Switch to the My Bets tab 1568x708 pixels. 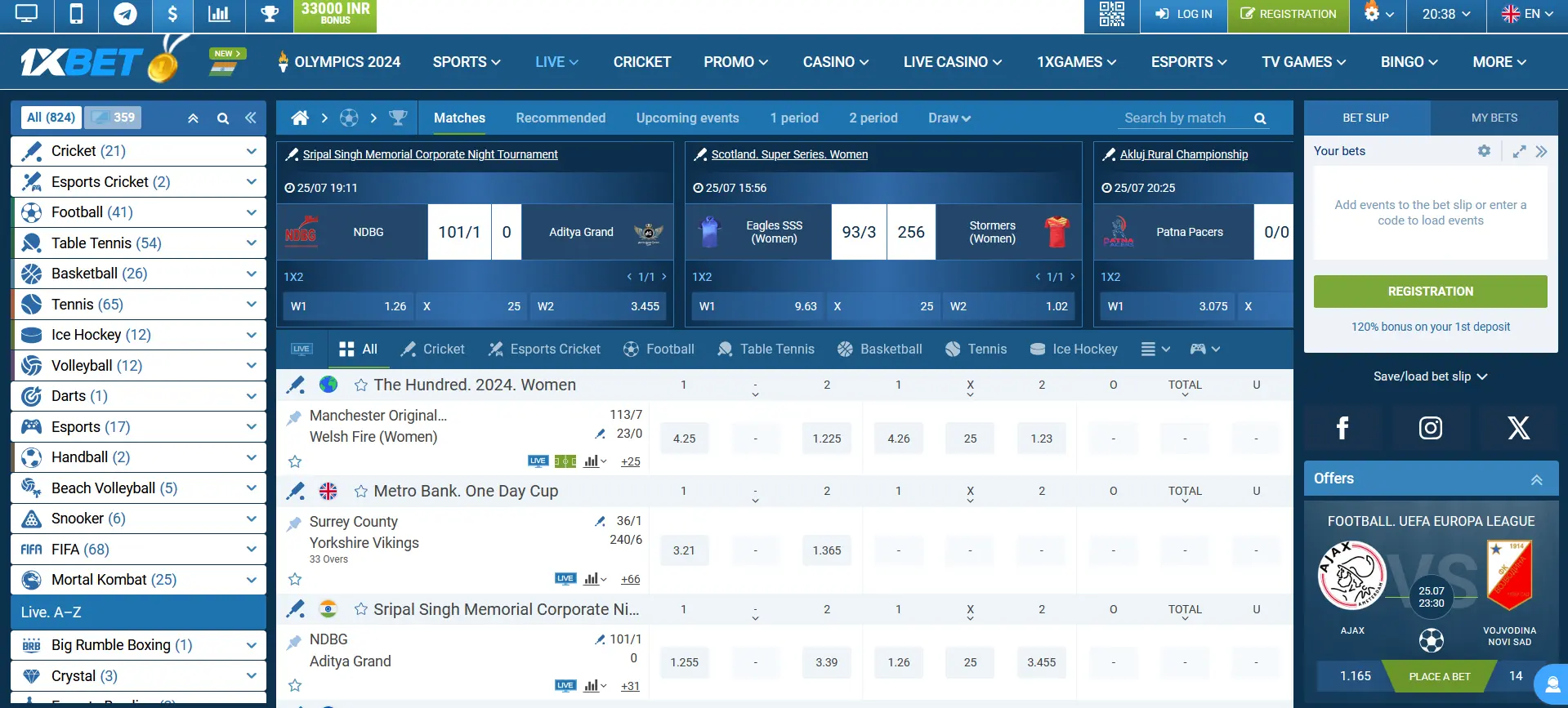coord(1494,118)
